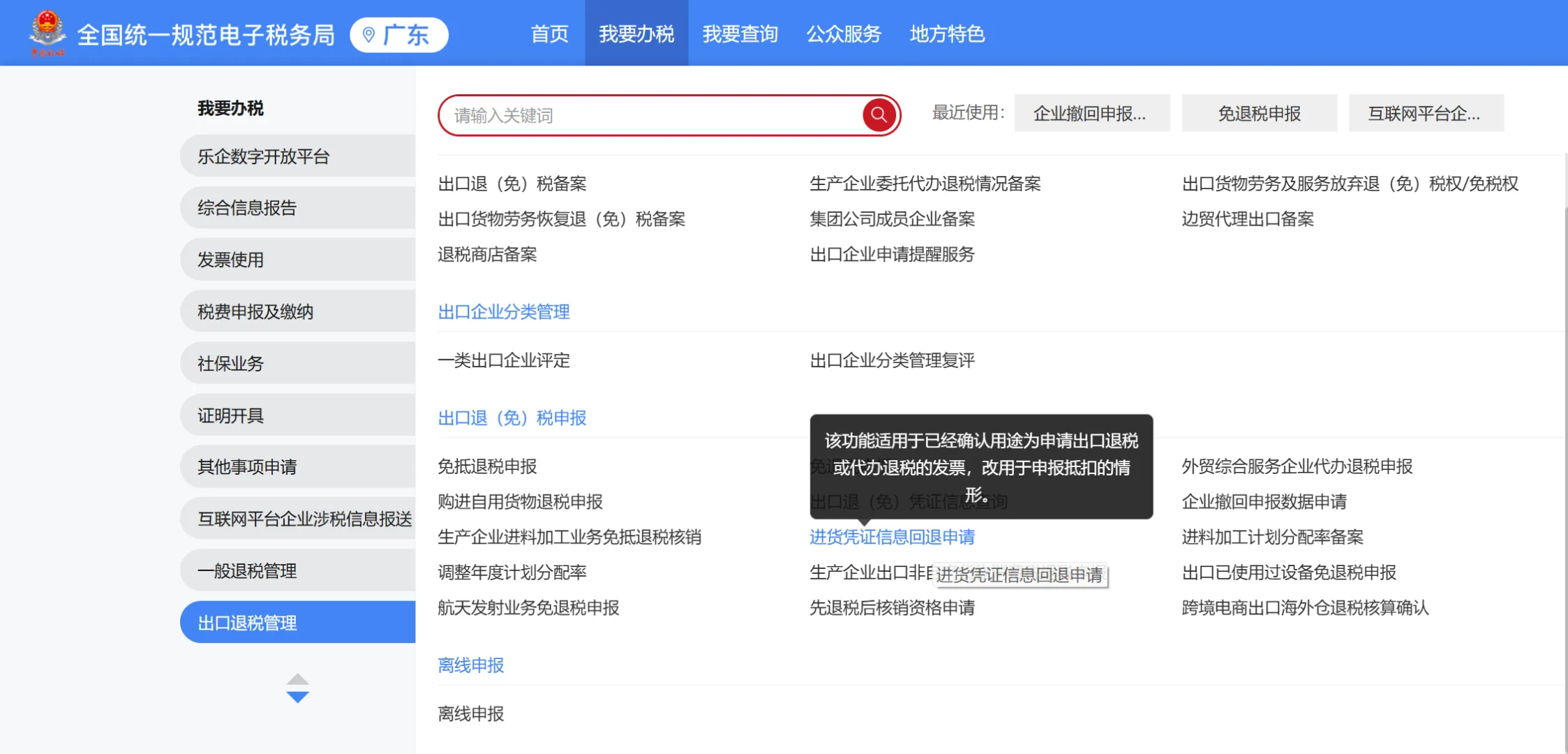Click the 免退税申报 recent-use button

(x=1259, y=113)
